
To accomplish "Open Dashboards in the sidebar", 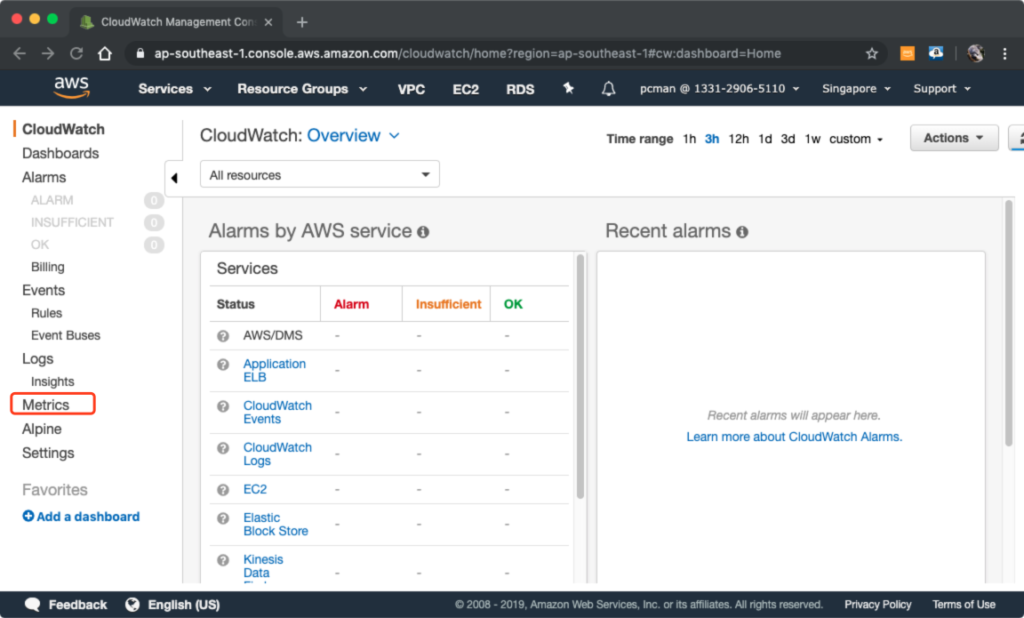I will (61, 154).
